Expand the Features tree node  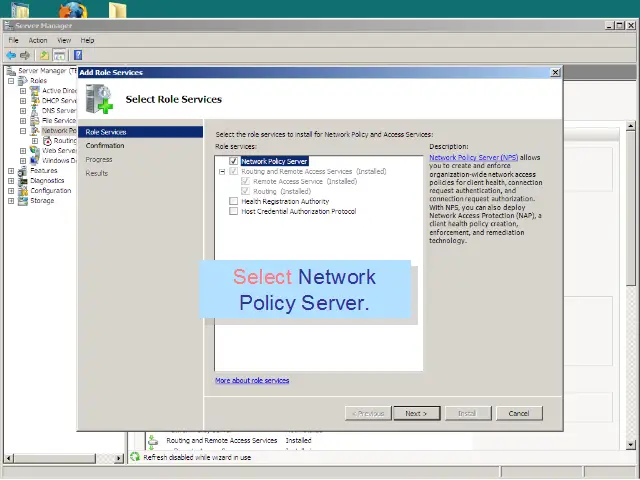11,171
